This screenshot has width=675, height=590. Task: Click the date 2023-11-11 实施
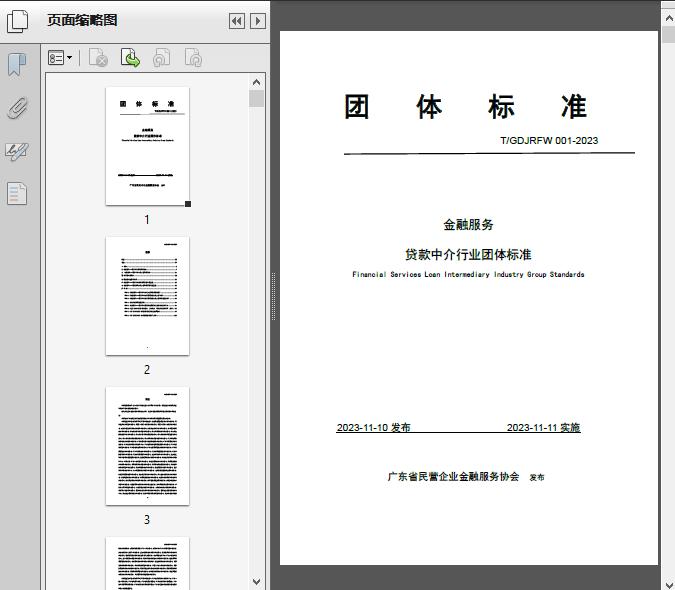click(543, 427)
